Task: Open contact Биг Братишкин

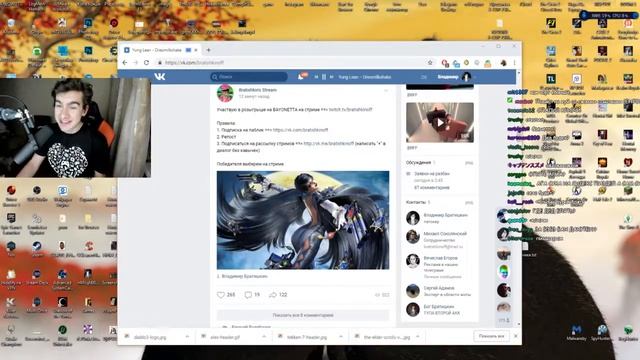Action: 439,307
